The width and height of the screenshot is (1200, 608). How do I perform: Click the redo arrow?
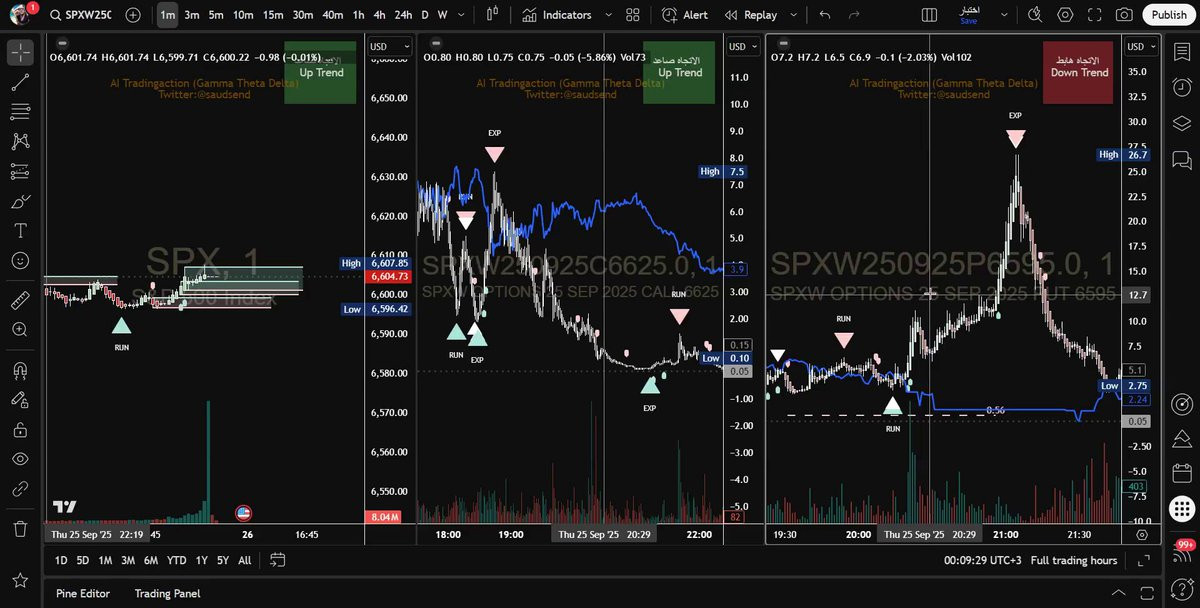coord(854,15)
